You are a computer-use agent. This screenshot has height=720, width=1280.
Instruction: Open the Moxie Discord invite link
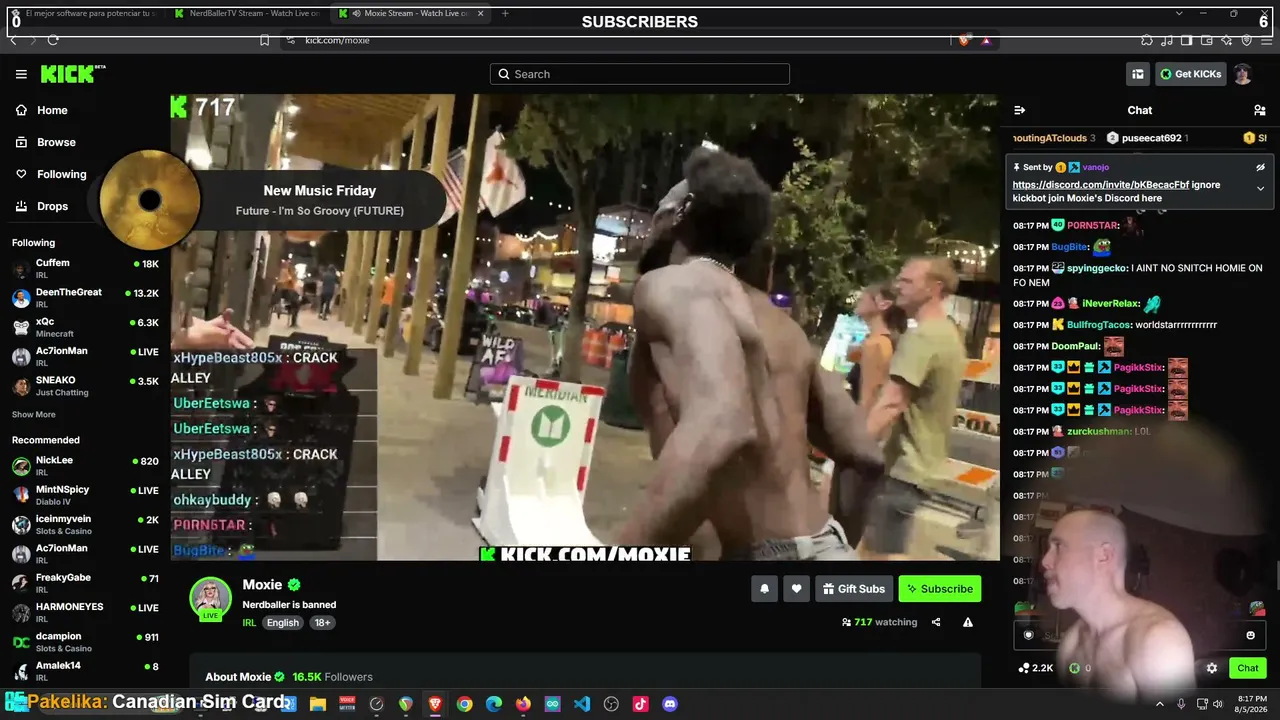[1101, 185]
